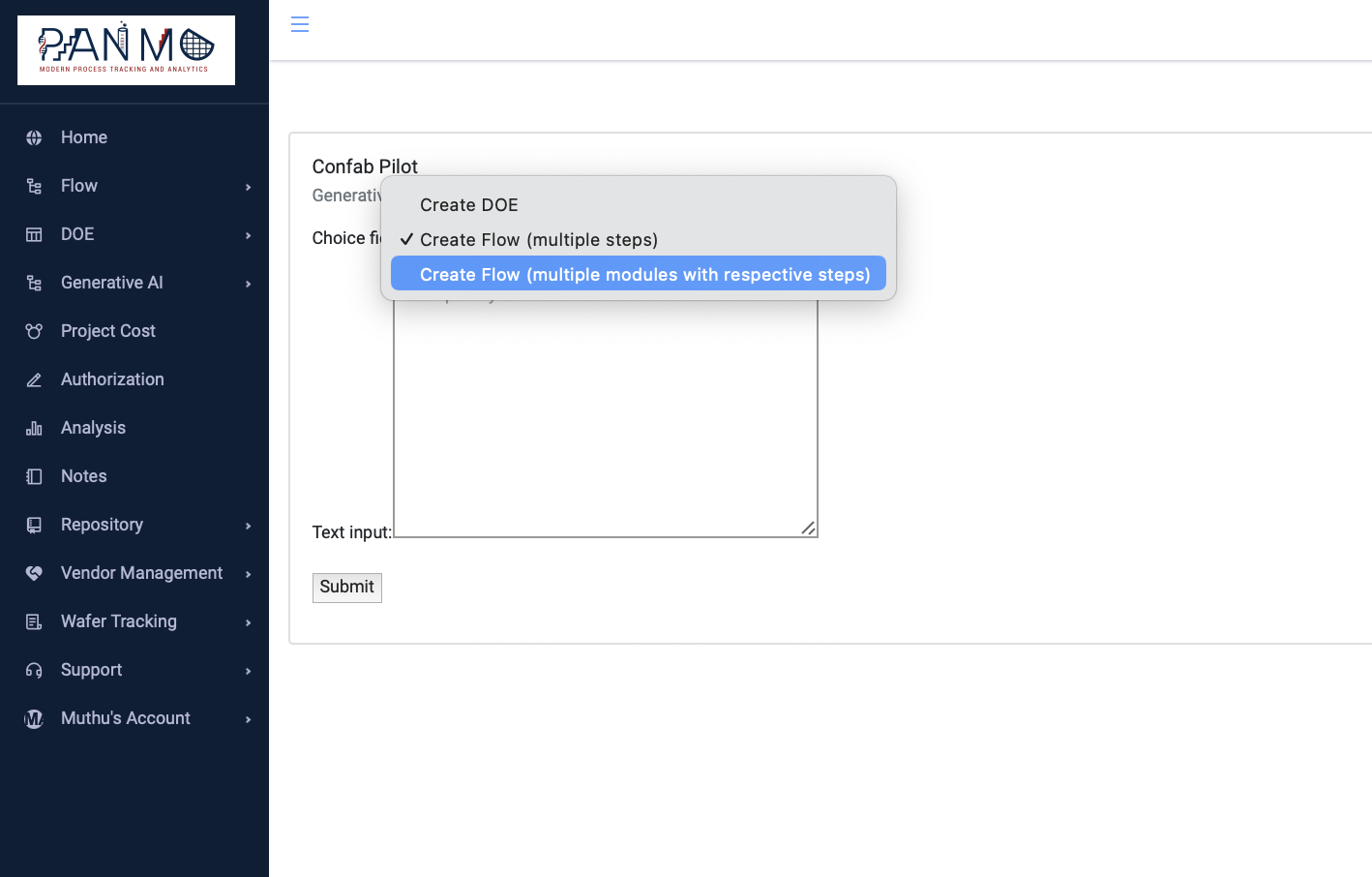Click the Generative AI sidebar icon
This screenshot has width=1372, height=877.
[x=34, y=283]
